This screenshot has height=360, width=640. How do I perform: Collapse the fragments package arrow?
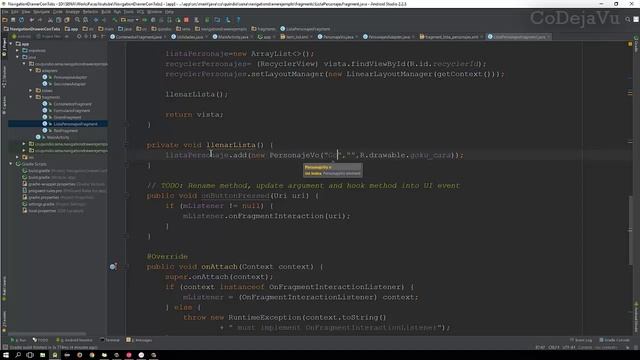click(x=31, y=97)
